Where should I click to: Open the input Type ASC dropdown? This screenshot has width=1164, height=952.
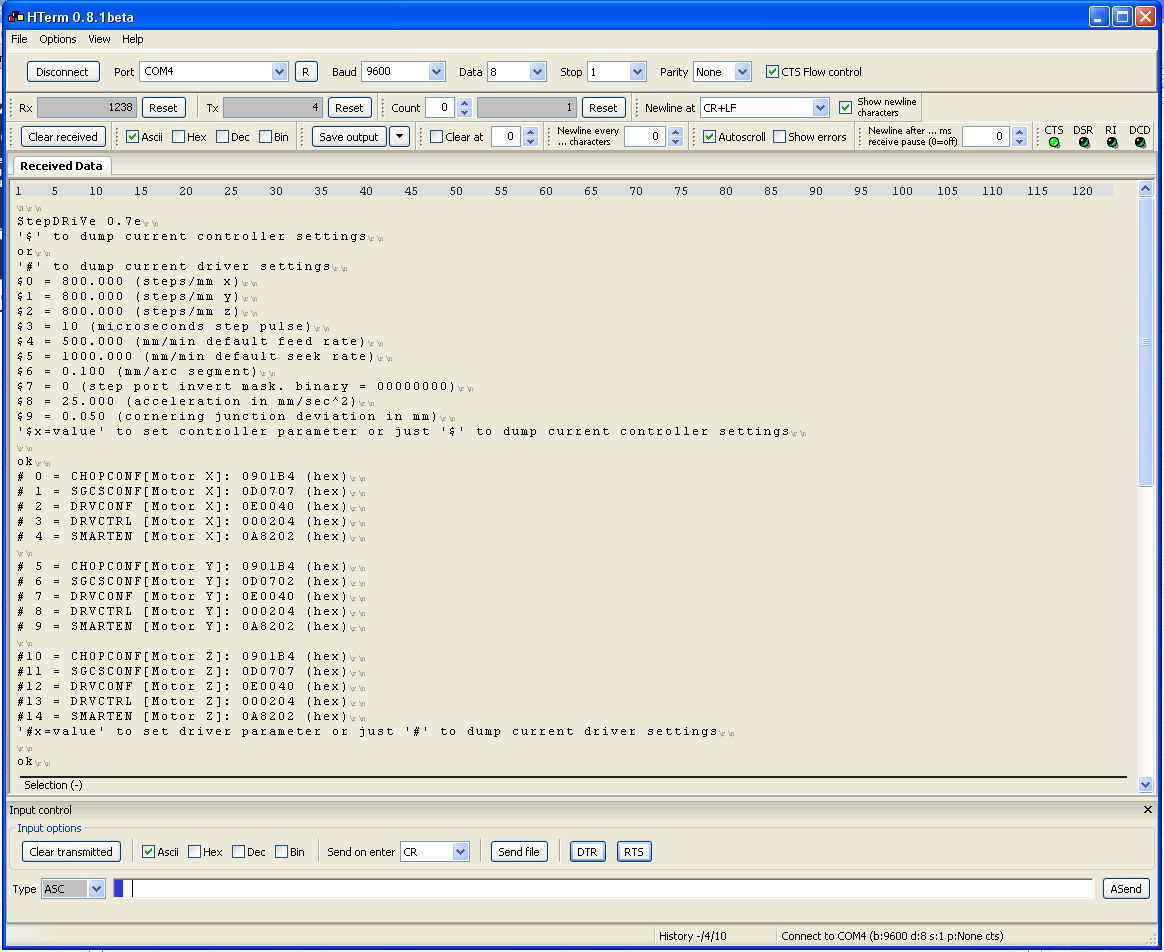click(x=97, y=889)
